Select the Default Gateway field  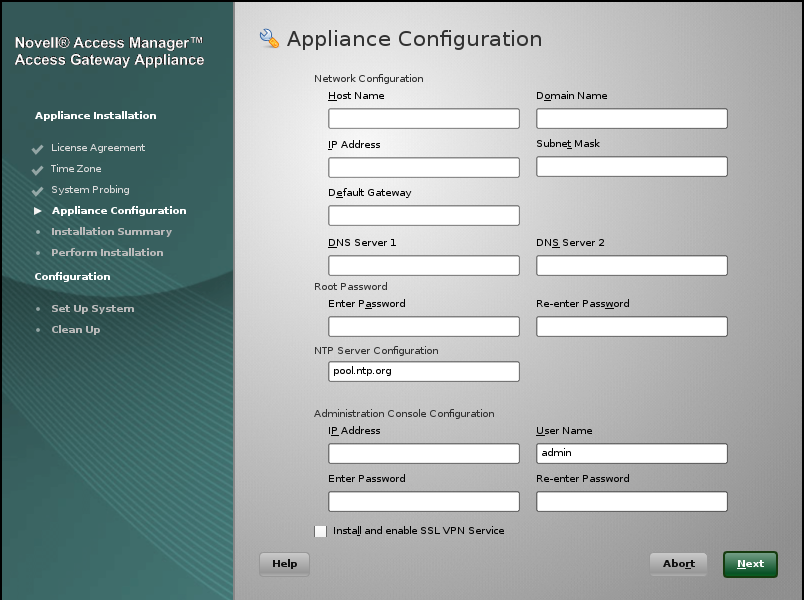pyautogui.click(x=424, y=215)
